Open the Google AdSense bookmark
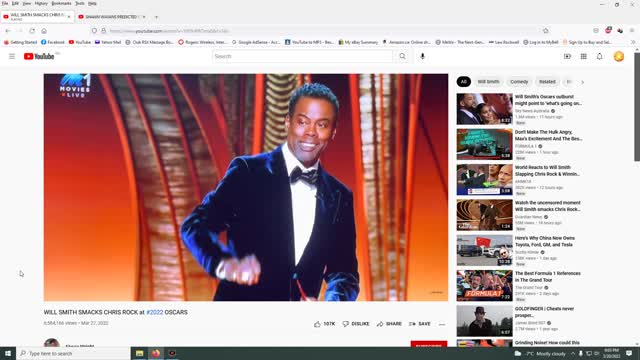 (x=256, y=42)
